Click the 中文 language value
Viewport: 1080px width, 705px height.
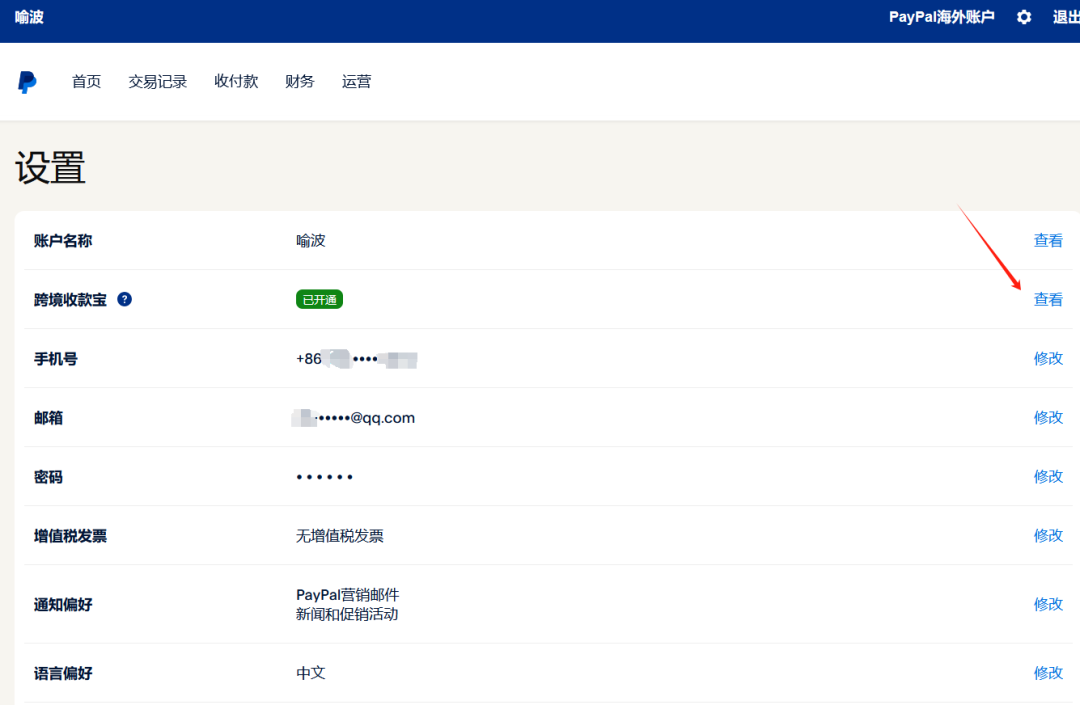(x=311, y=673)
